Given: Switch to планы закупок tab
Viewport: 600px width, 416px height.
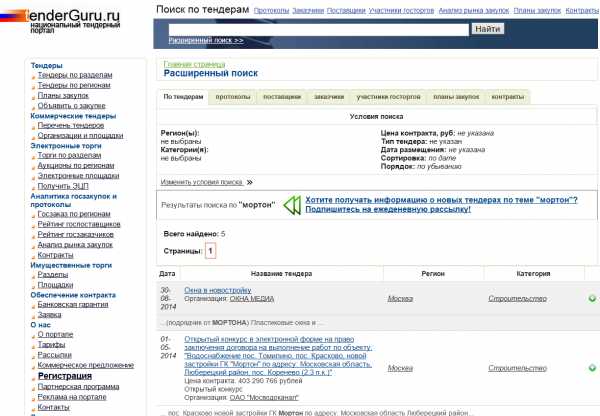Looking at the screenshot, I should coord(456,97).
